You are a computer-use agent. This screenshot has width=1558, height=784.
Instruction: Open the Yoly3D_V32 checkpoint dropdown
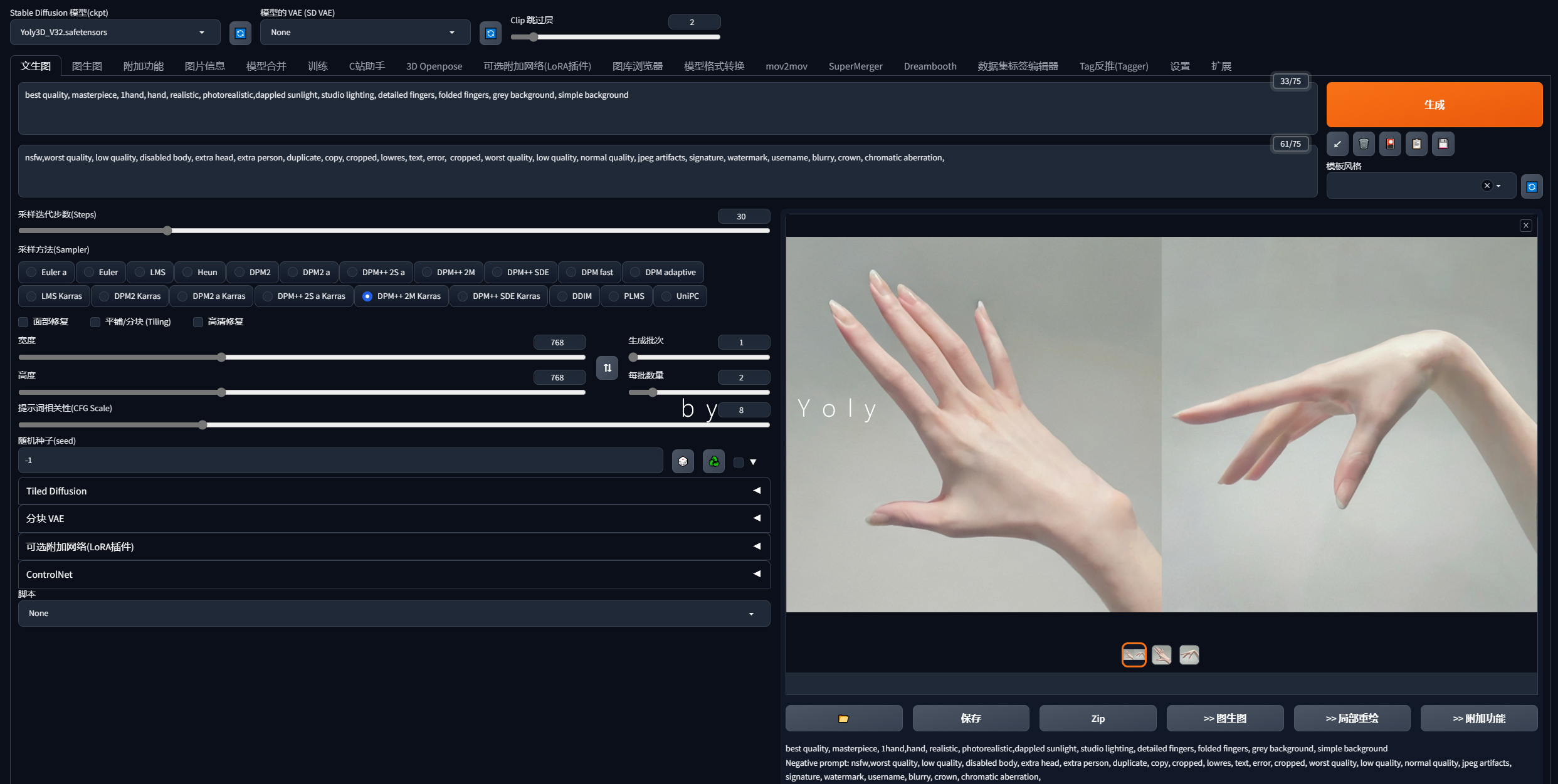coord(115,33)
